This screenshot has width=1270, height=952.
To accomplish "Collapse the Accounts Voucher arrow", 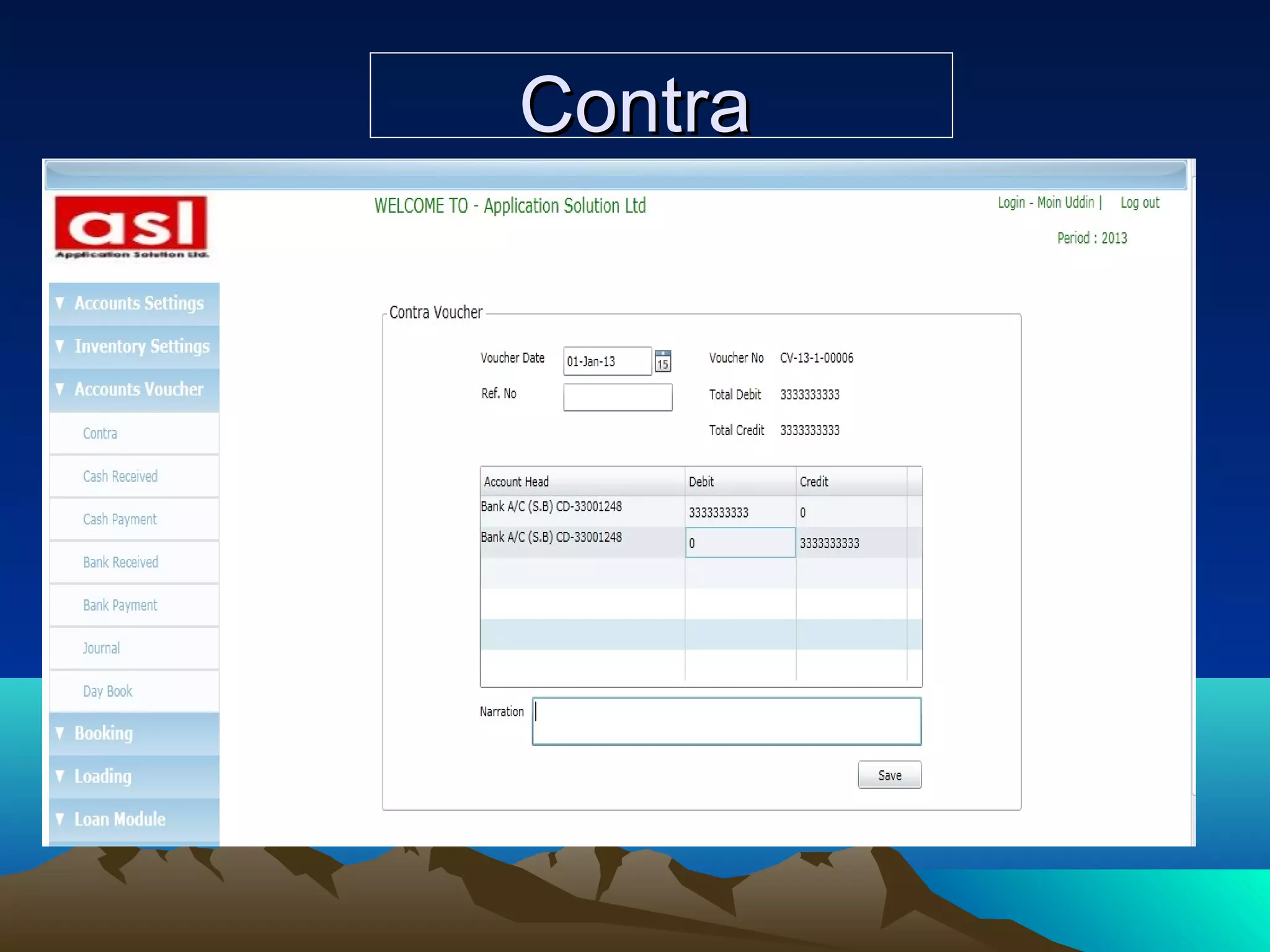I will pyautogui.click(x=60, y=389).
